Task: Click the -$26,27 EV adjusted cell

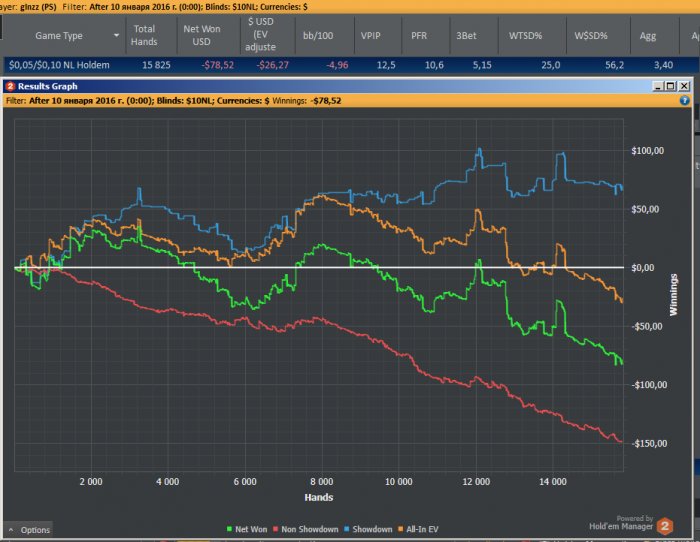Action: pos(272,65)
